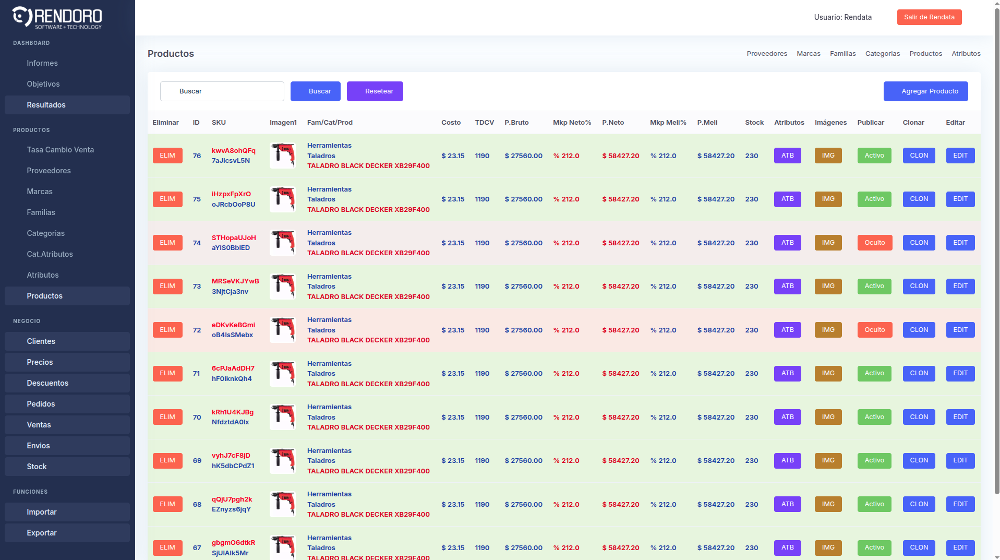Click the P.Meli column header
Screen dimensions: 1000x560
(707, 122)
